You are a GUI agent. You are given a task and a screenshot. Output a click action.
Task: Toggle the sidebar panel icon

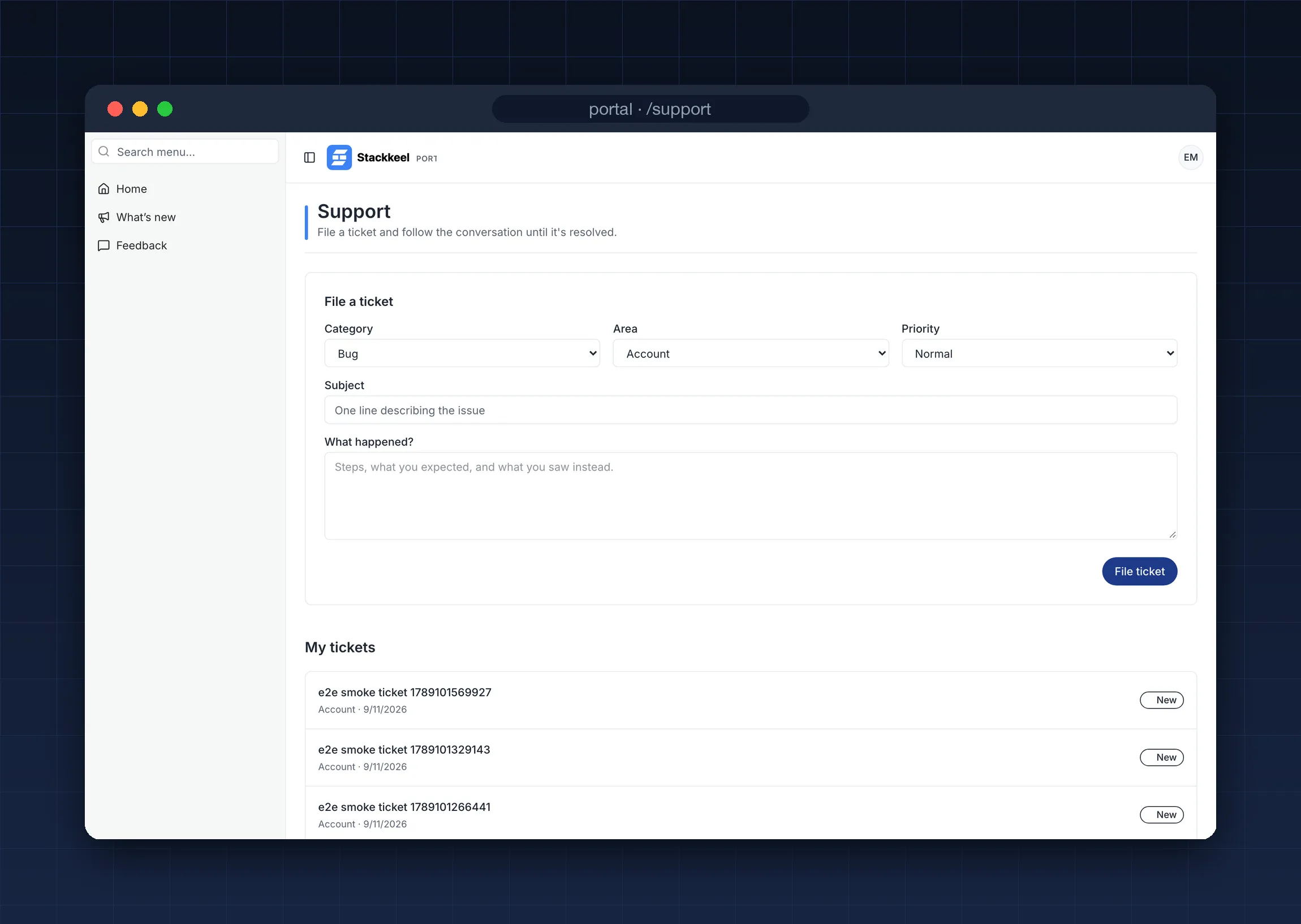[x=309, y=158]
